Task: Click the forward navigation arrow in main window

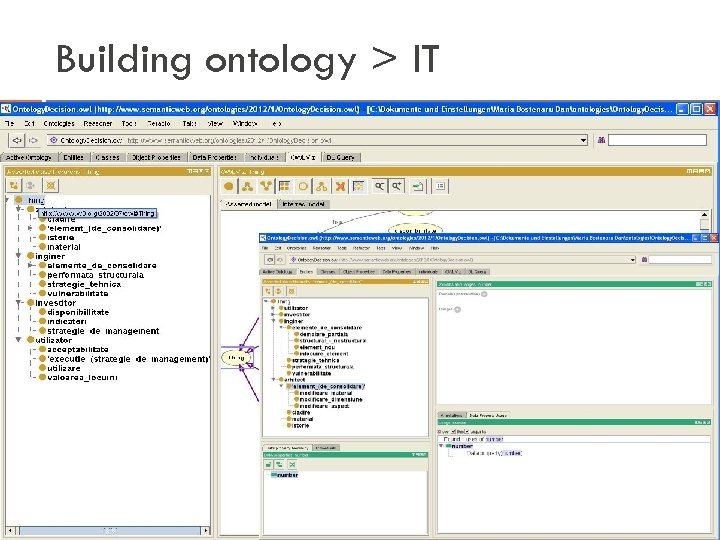Action: click(33, 140)
